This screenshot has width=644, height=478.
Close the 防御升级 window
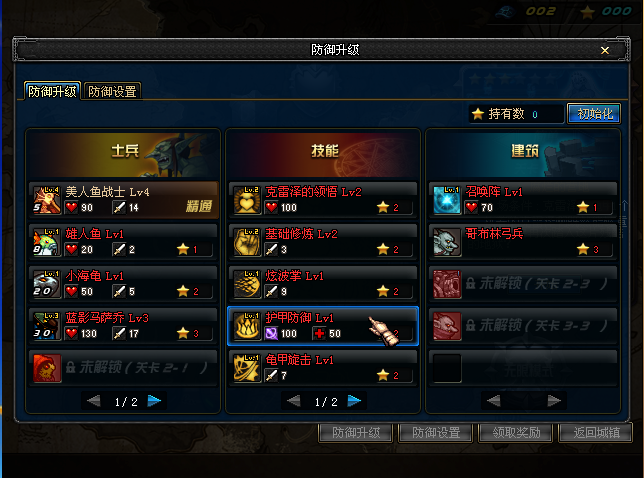[605, 51]
